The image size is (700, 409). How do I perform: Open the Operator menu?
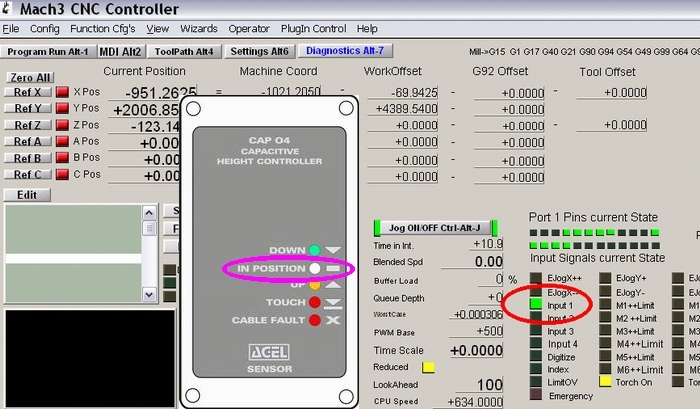tap(249, 29)
